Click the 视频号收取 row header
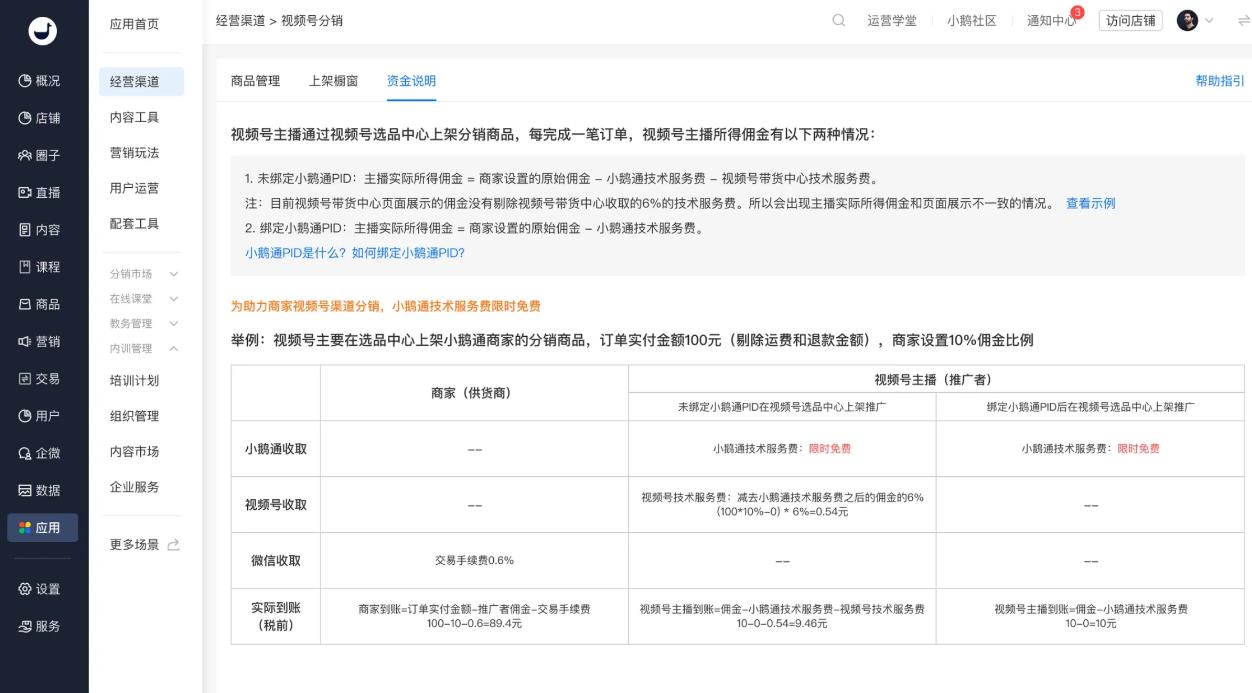The image size is (1252, 693). click(276, 505)
